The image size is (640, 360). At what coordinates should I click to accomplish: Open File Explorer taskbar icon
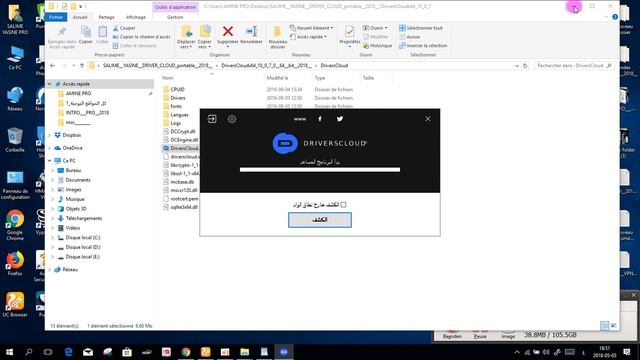244,352
